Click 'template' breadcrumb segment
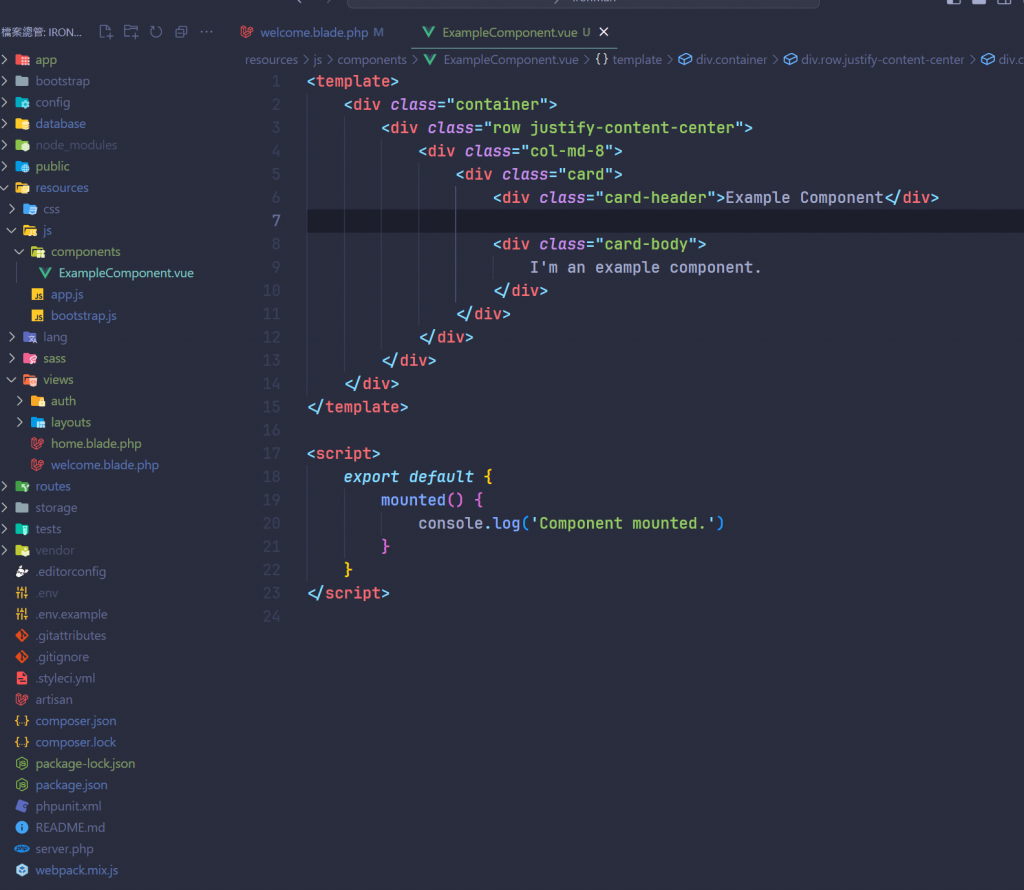The height and width of the screenshot is (890, 1024). (637, 59)
